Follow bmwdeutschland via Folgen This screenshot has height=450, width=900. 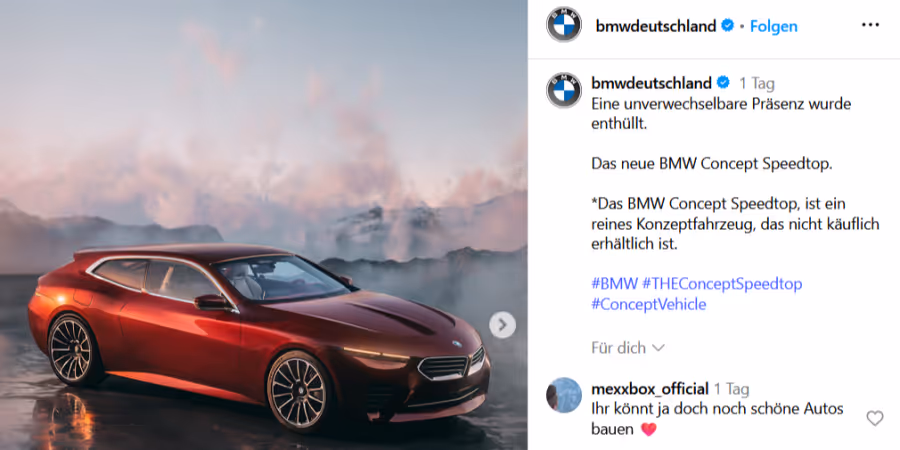tap(774, 26)
